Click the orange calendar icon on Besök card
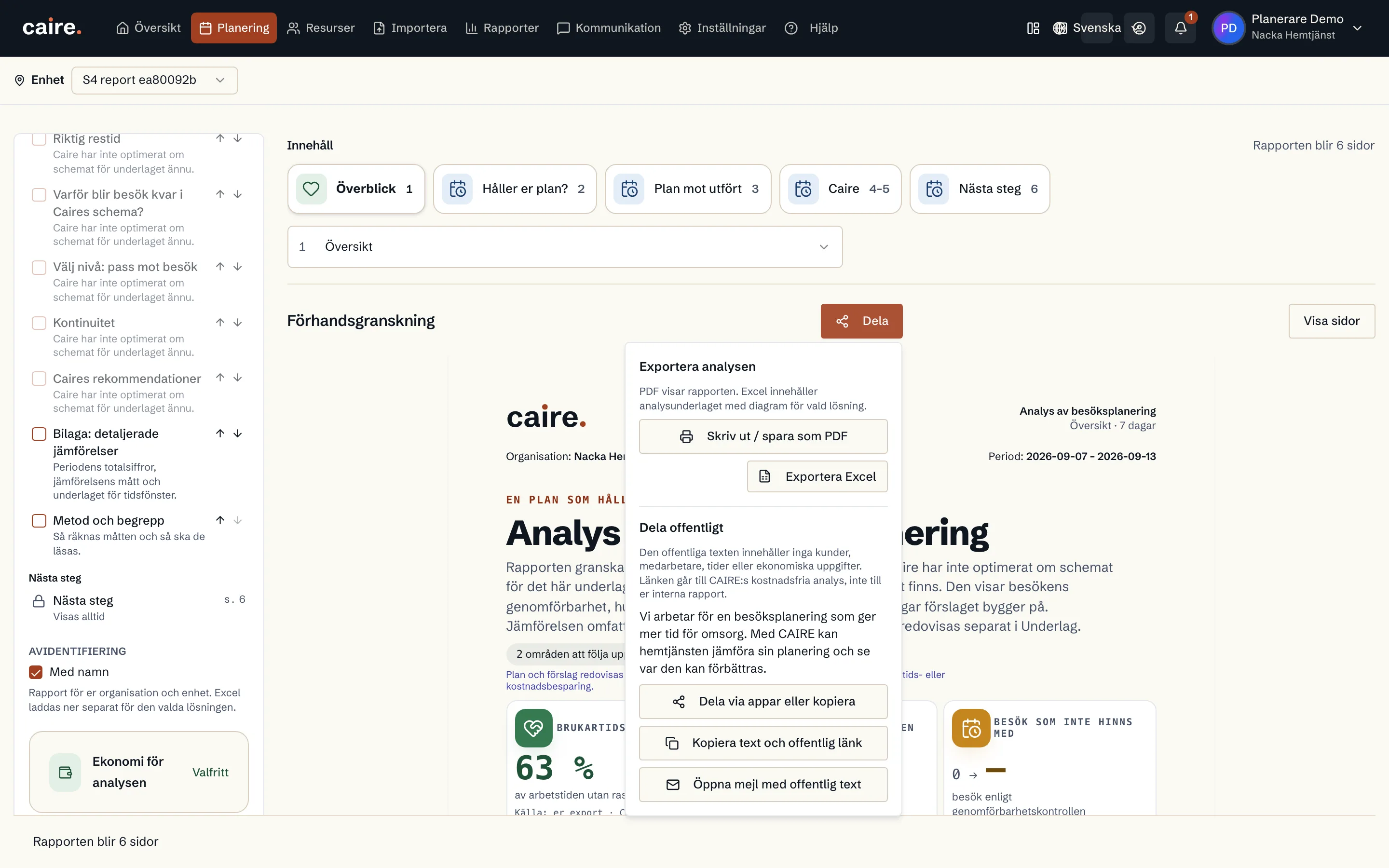This screenshot has height=868, width=1389. pyautogui.click(x=970, y=728)
